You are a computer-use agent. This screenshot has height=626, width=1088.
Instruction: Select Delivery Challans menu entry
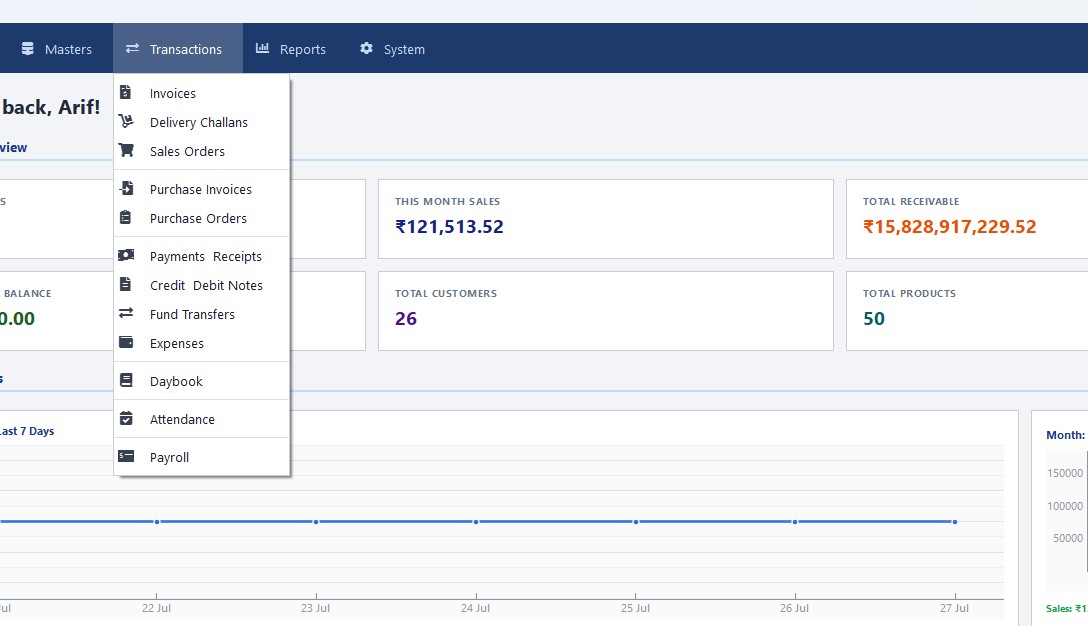coord(201,122)
